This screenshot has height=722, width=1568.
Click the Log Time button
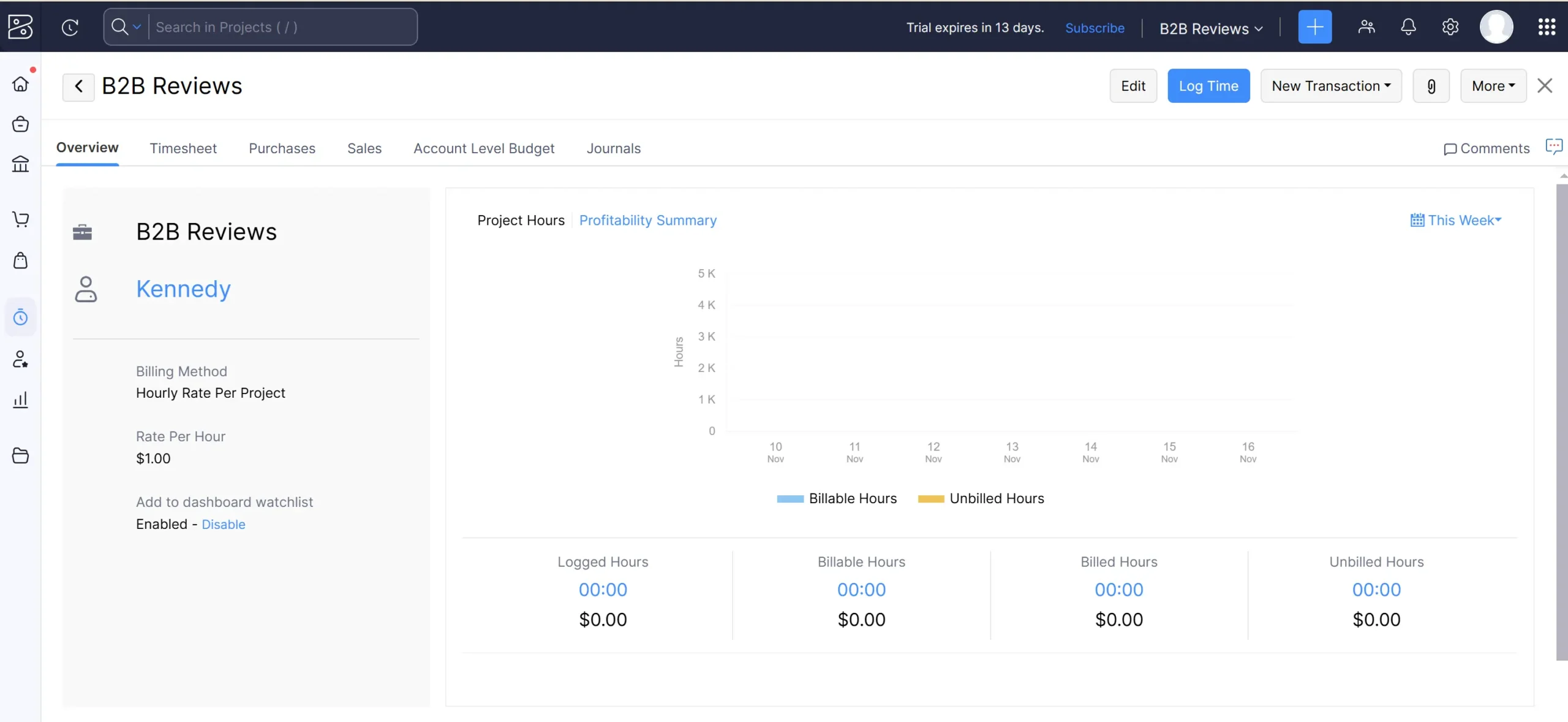click(x=1208, y=85)
